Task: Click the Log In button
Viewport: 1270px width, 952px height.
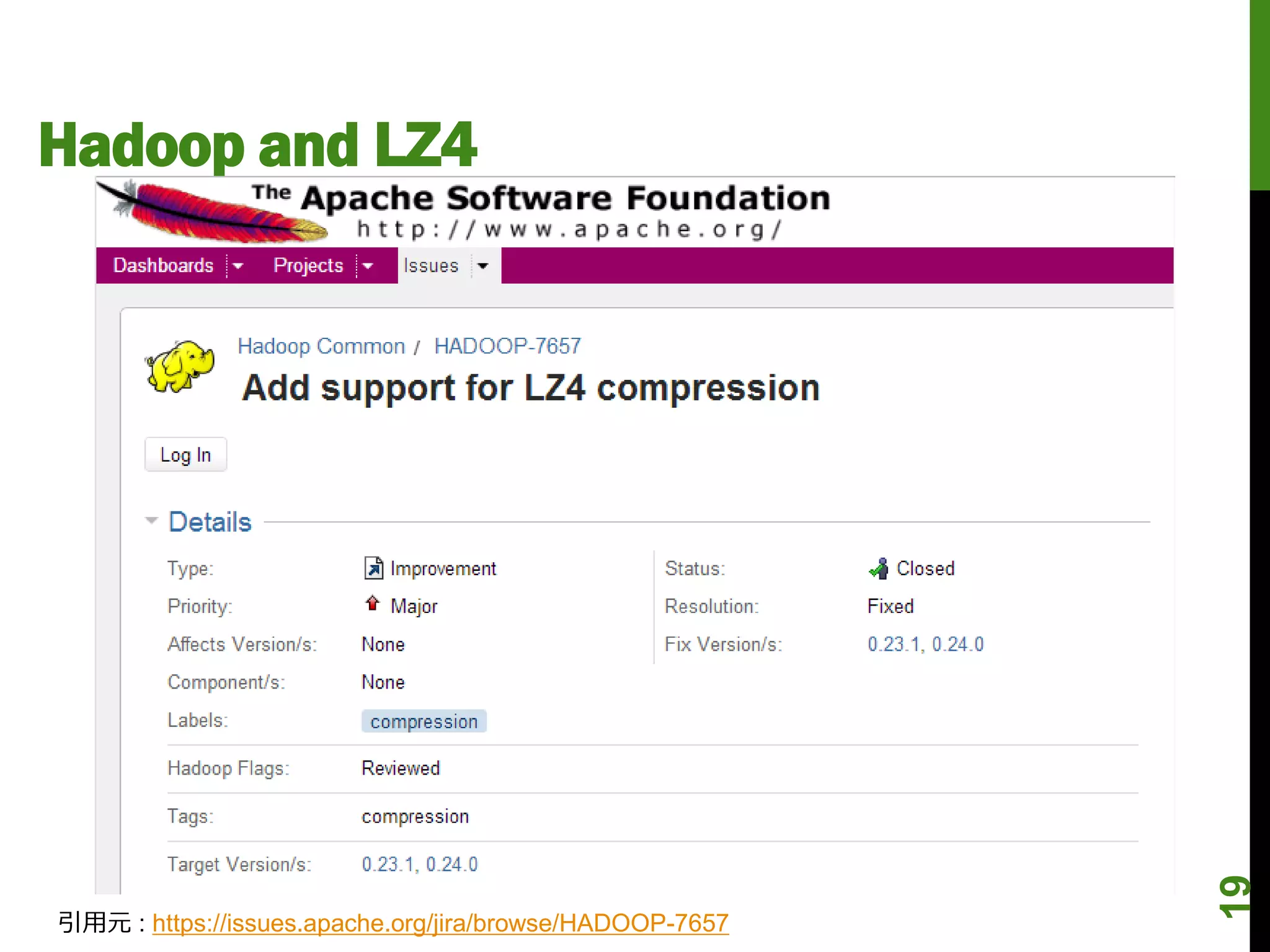Action: point(185,454)
